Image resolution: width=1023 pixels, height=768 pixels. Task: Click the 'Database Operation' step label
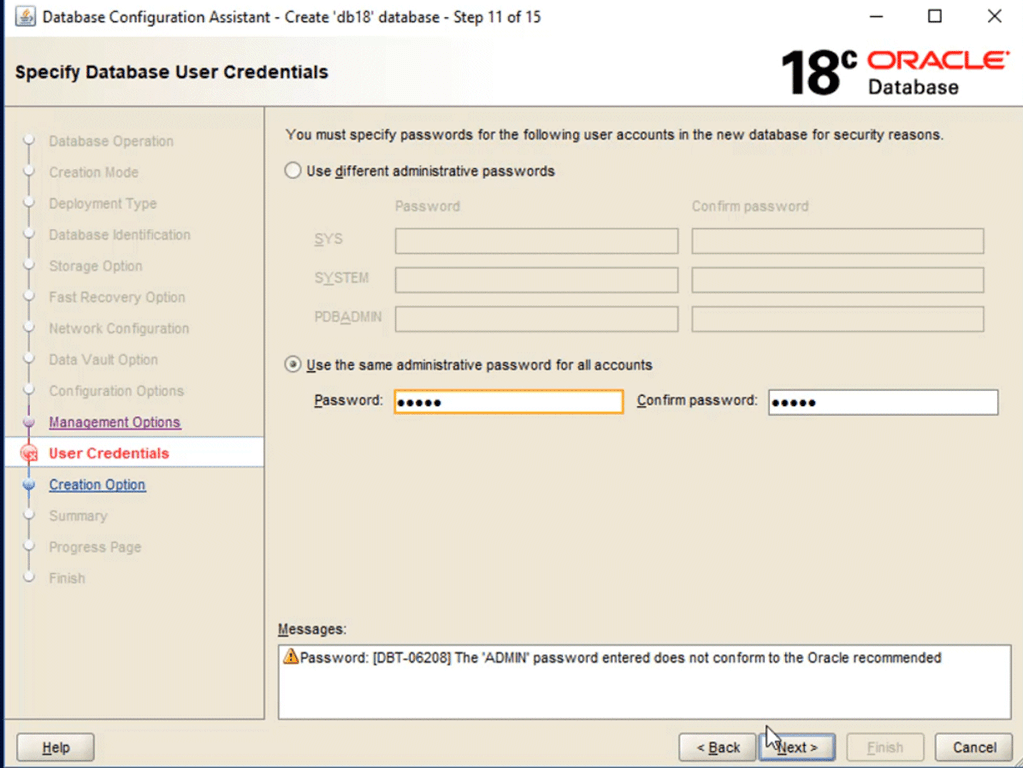coord(112,141)
